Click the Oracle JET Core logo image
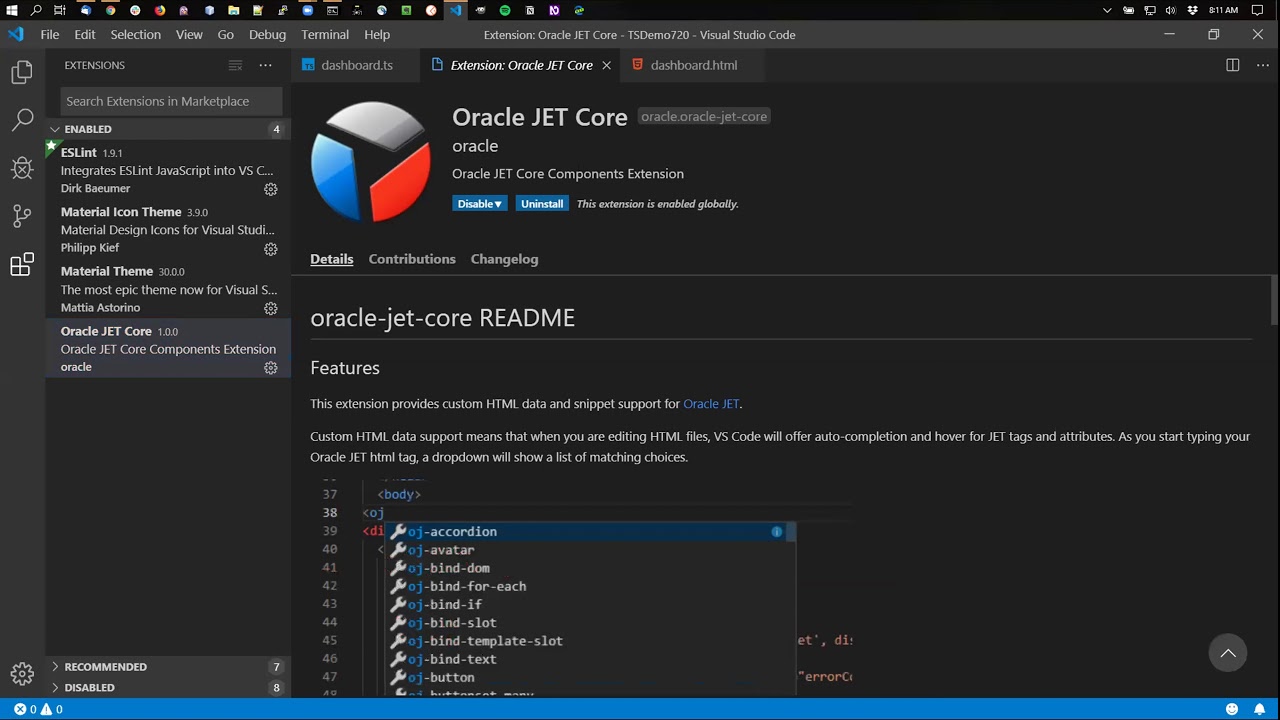 (371, 161)
